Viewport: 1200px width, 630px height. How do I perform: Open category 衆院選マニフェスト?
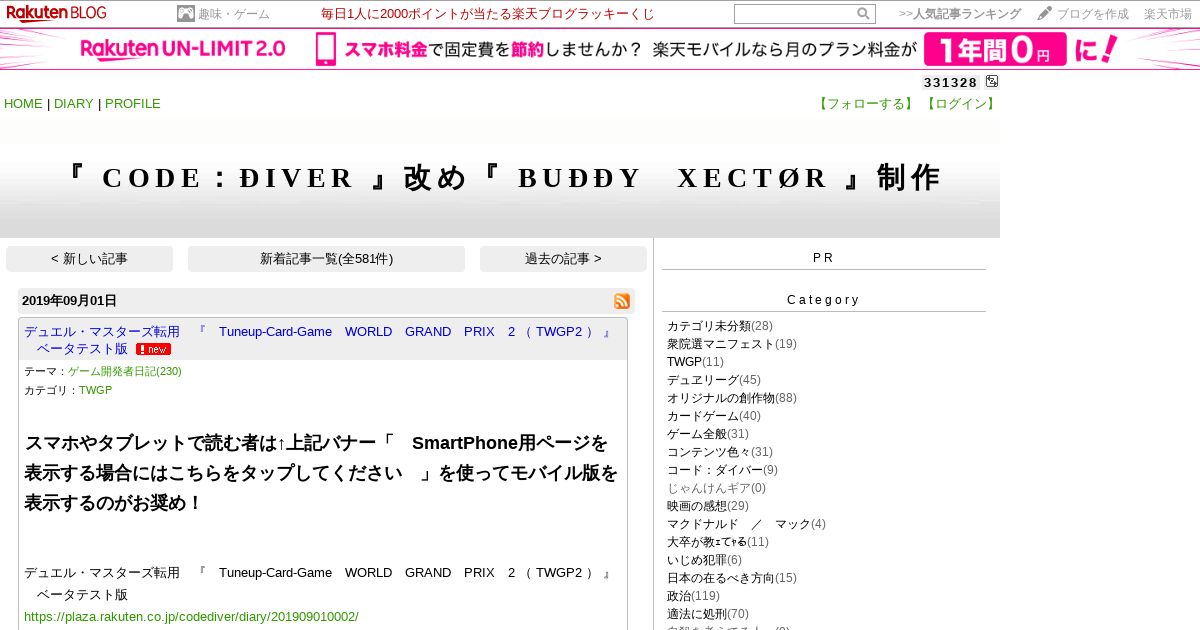pos(721,344)
